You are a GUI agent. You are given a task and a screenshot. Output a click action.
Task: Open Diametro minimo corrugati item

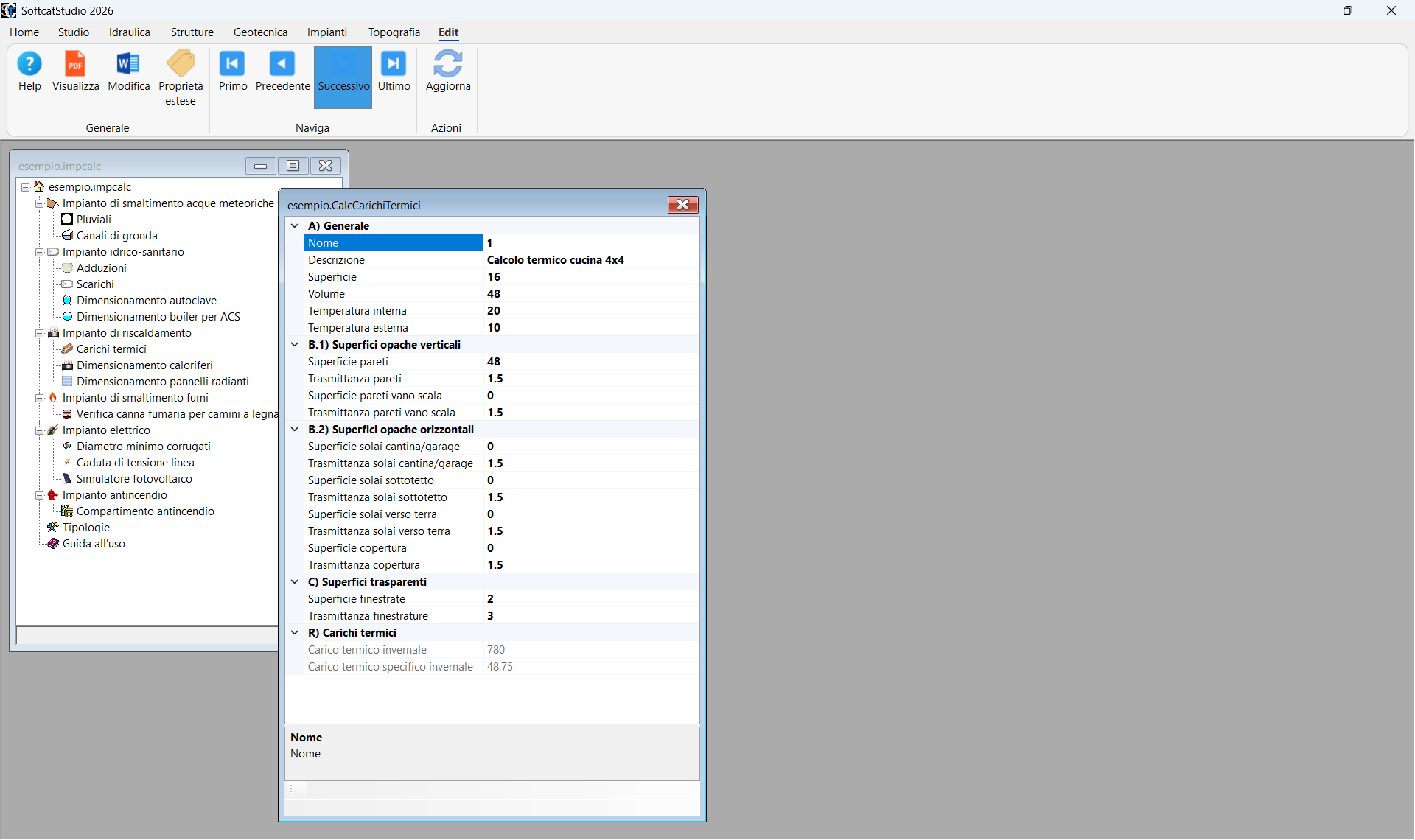143,447
